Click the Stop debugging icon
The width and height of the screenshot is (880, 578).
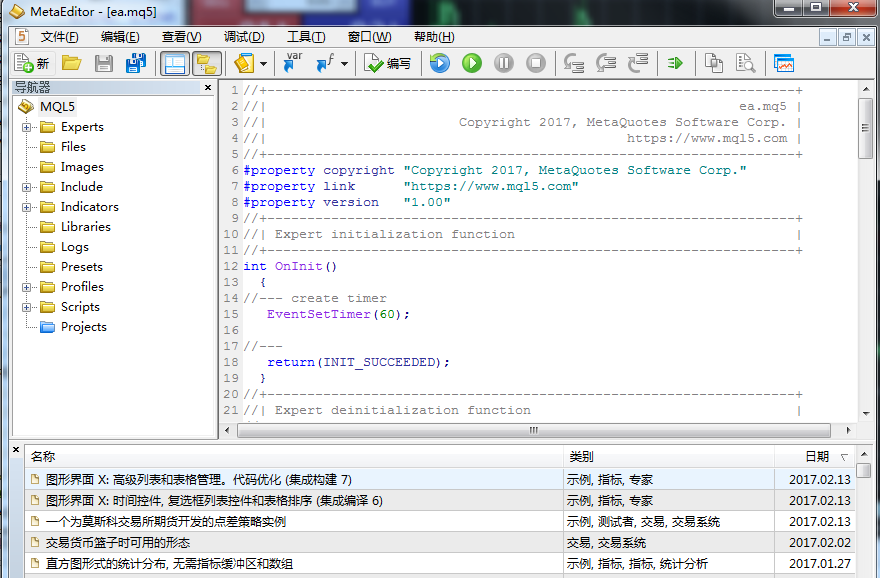click(536, 63)
